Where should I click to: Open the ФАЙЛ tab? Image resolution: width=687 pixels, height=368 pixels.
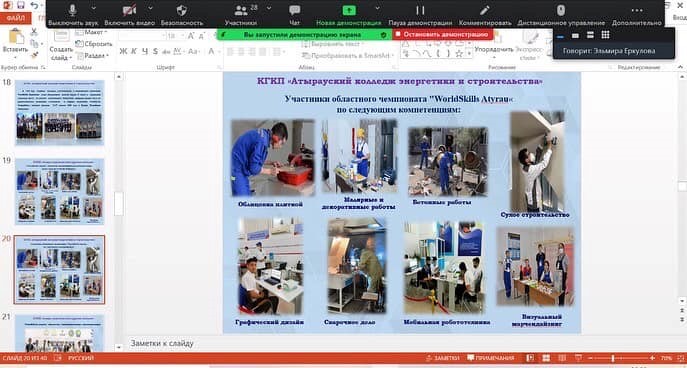16,18
